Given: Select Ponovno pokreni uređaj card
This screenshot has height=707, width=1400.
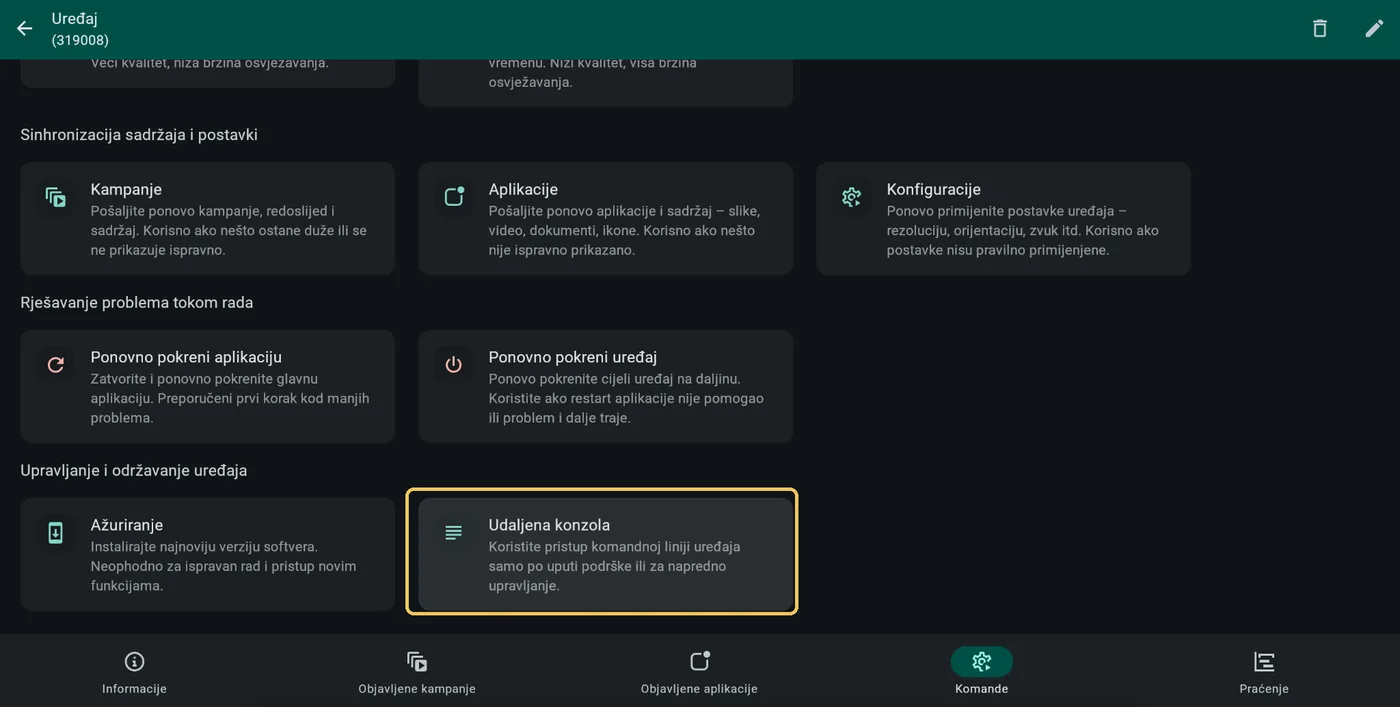Looking at the screenshot, I should [606, 386].
